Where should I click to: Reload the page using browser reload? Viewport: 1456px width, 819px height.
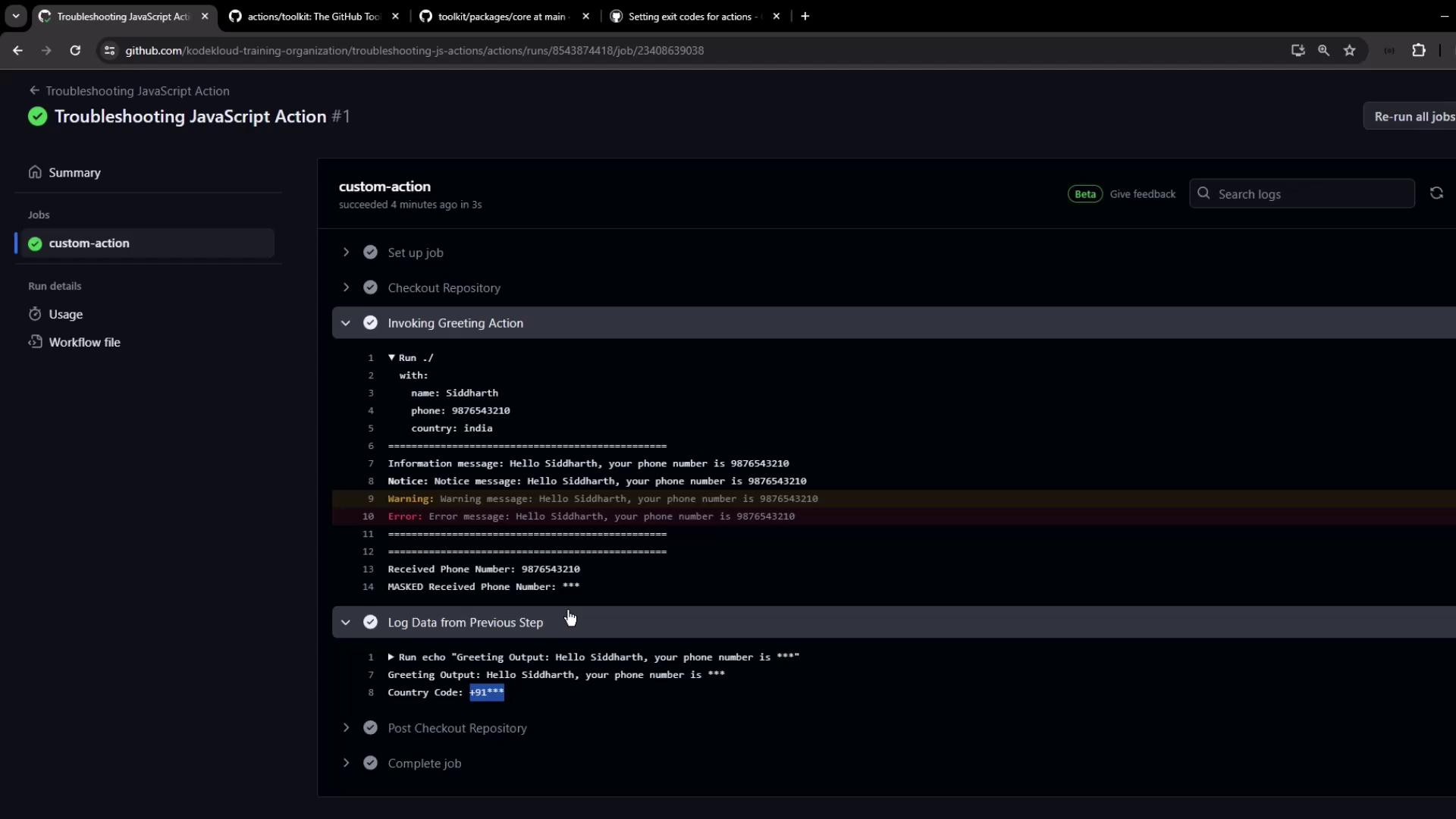pos(75,50)
